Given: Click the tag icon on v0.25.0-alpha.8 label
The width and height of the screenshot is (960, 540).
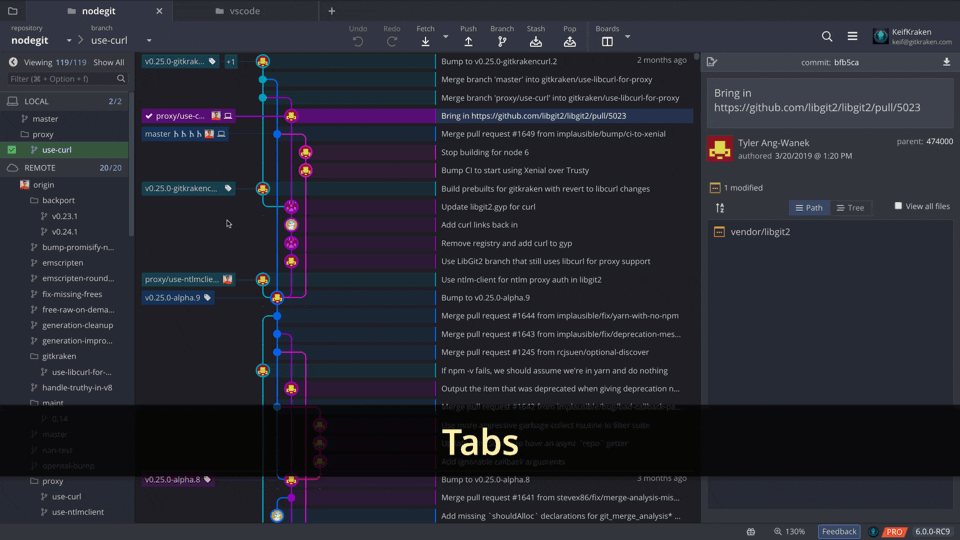Looking at the screenshot, I should [x=208, y=479].
